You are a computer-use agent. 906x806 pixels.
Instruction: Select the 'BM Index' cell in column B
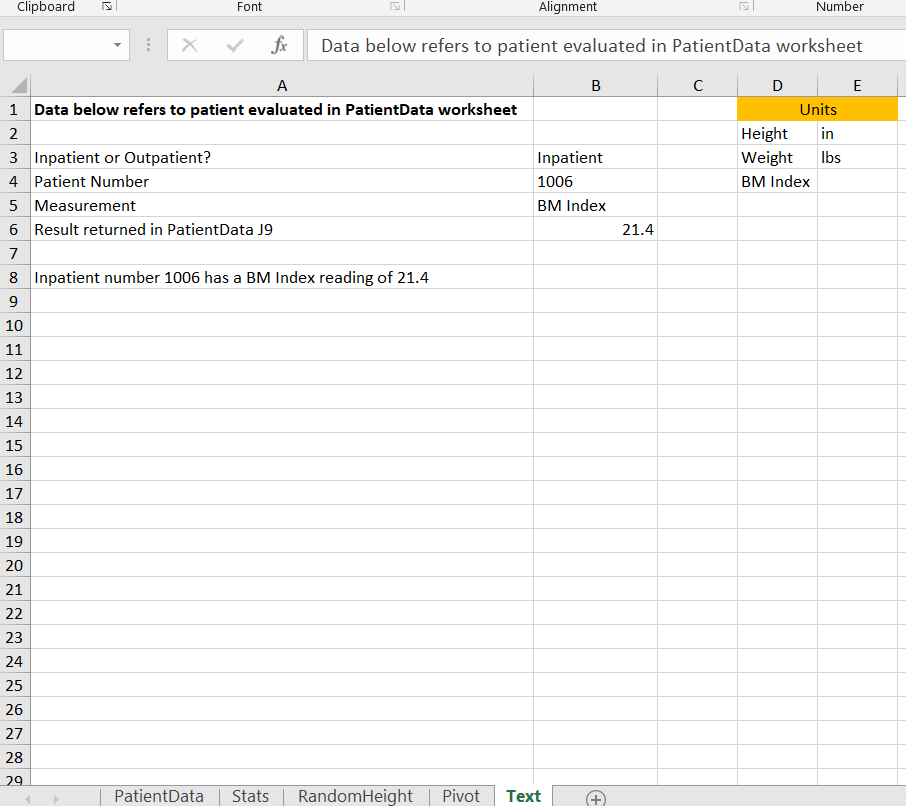[596, 206]
